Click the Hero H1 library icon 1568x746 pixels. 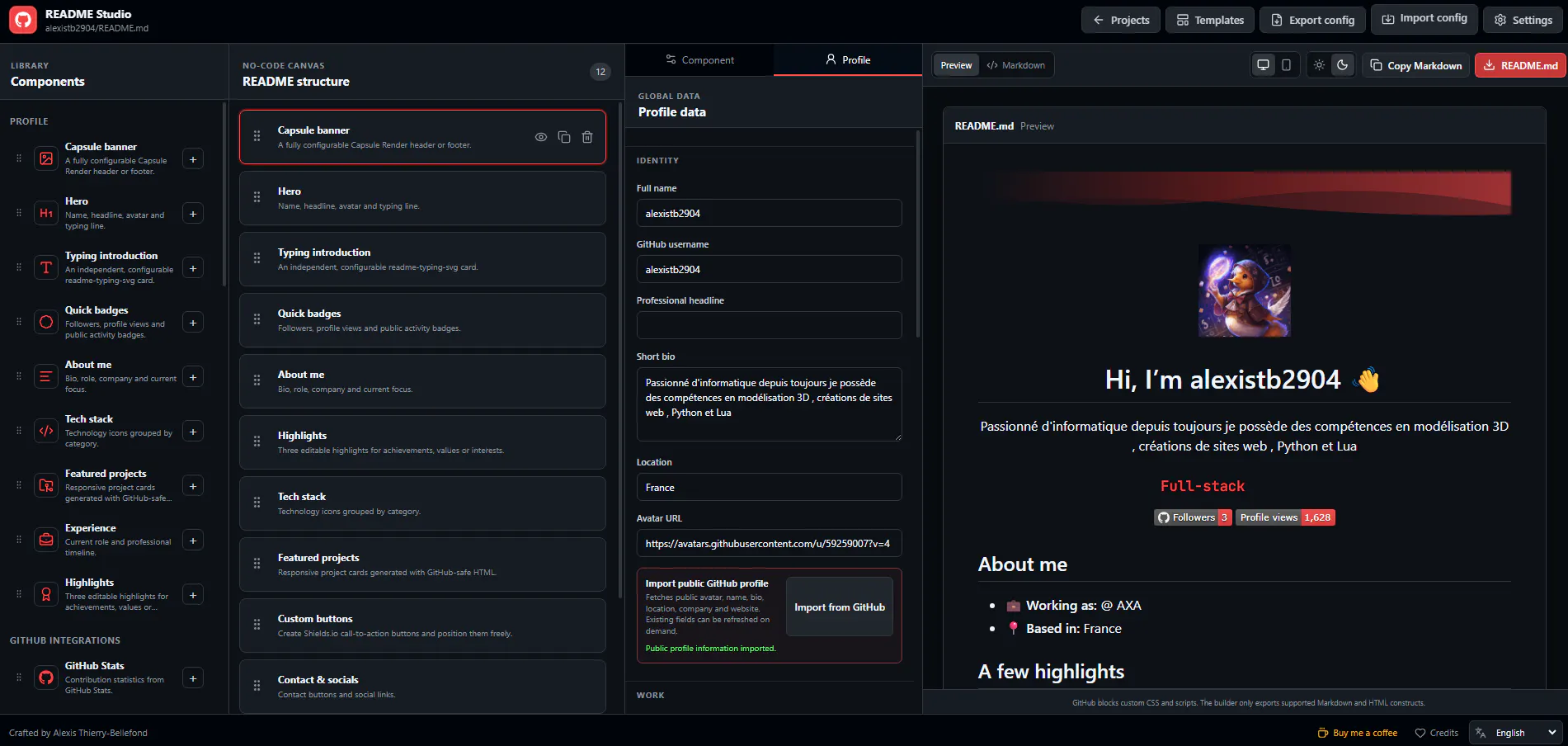pos(46,213)
